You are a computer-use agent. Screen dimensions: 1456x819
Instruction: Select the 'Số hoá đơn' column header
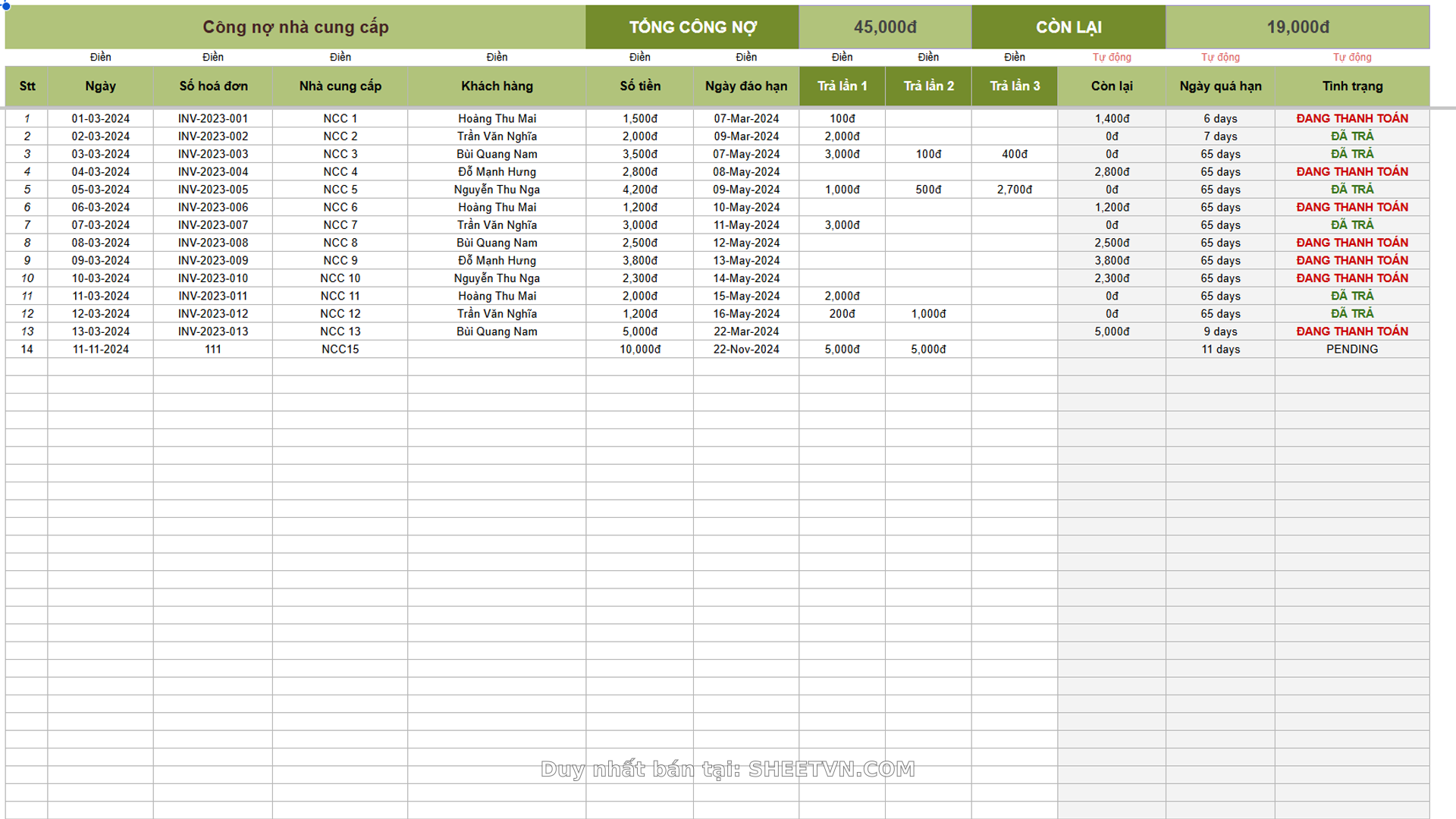coord(213,86)
